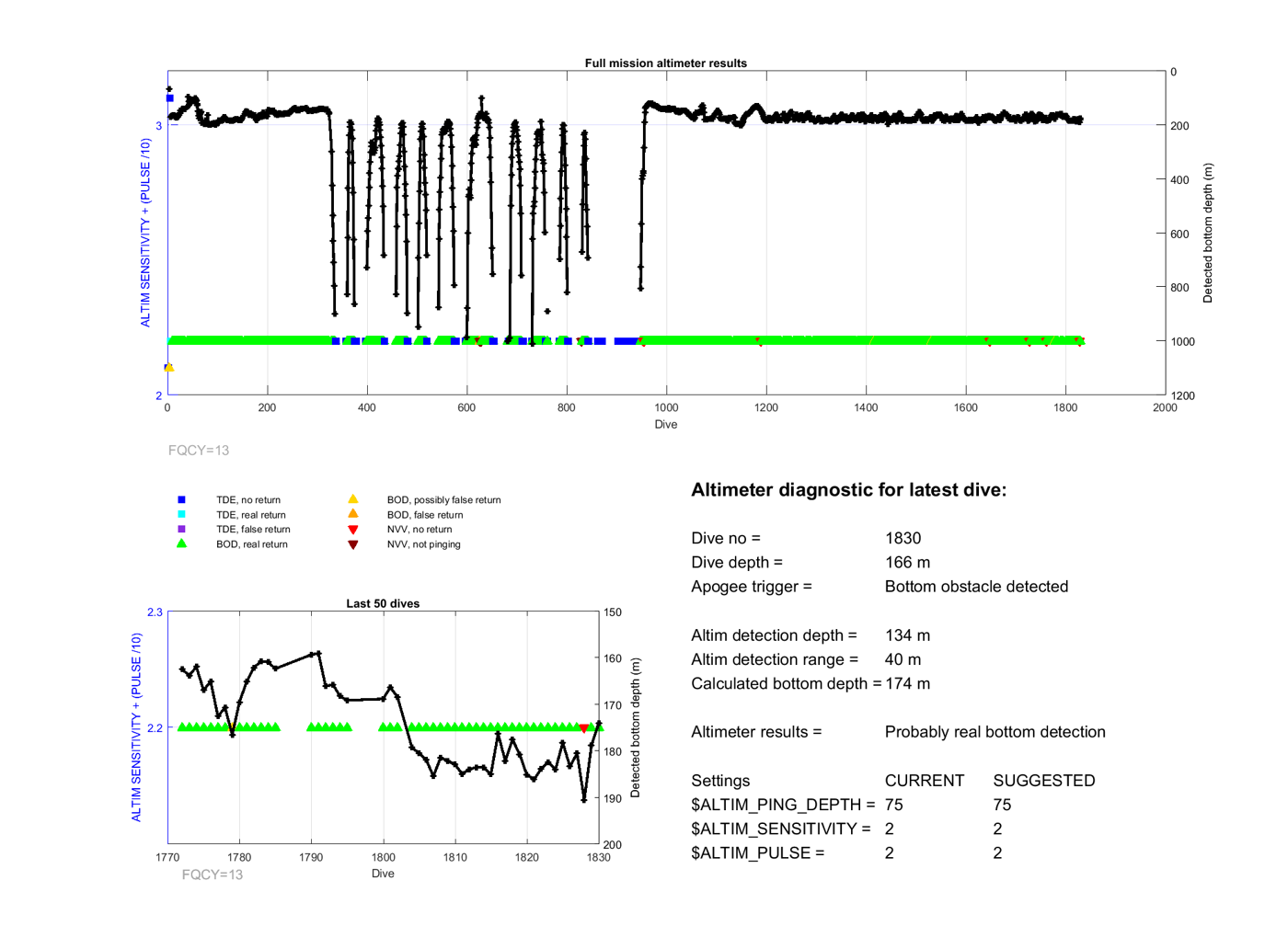The height and width of the screenshot is (949, 1288).
Task: Click the purple 'TDE, false return' legend square
Action: tap(181, 529)
